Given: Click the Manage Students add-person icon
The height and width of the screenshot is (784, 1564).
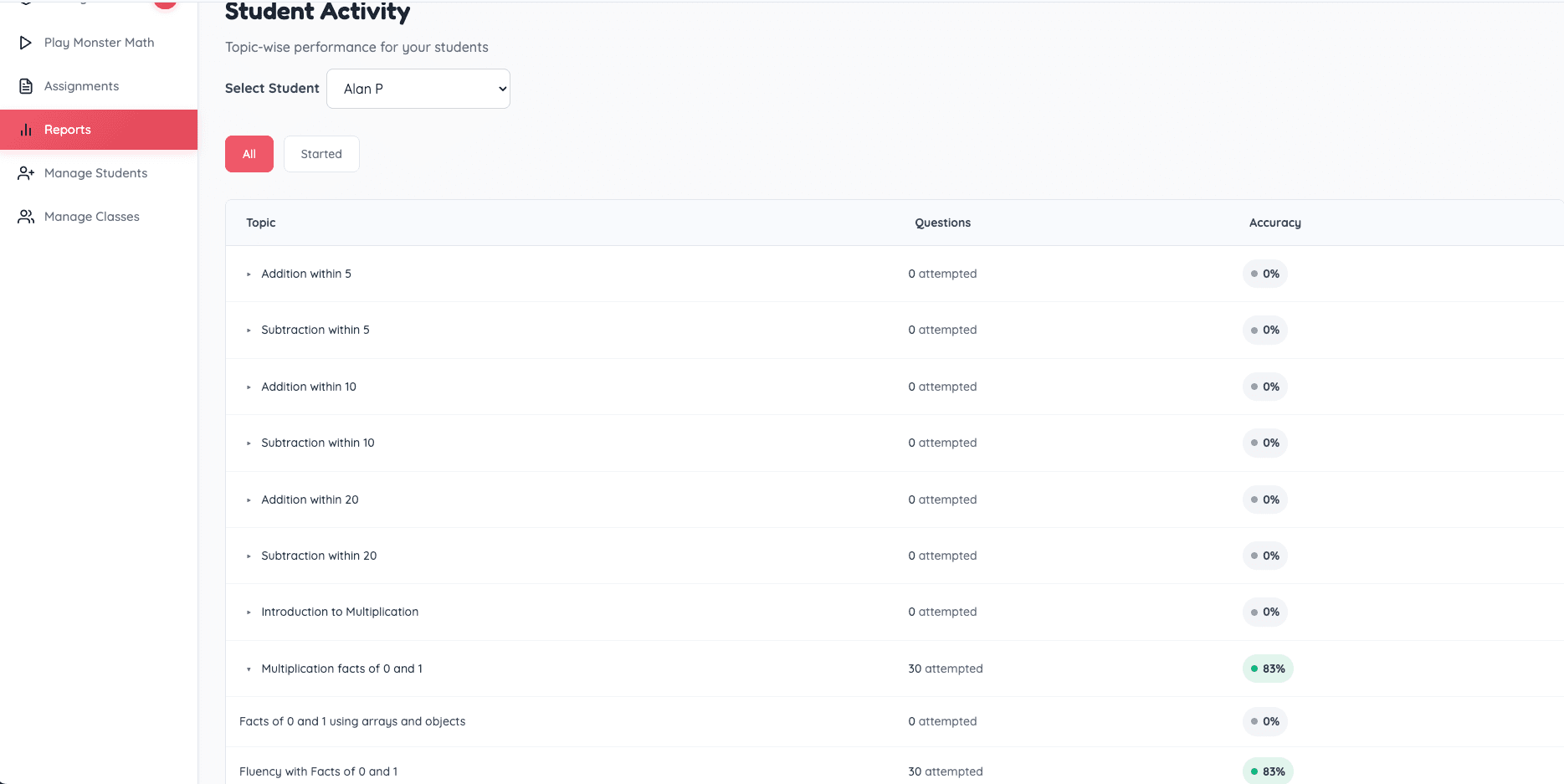Looking at the screenshot, I should click(x=26, y=173).
